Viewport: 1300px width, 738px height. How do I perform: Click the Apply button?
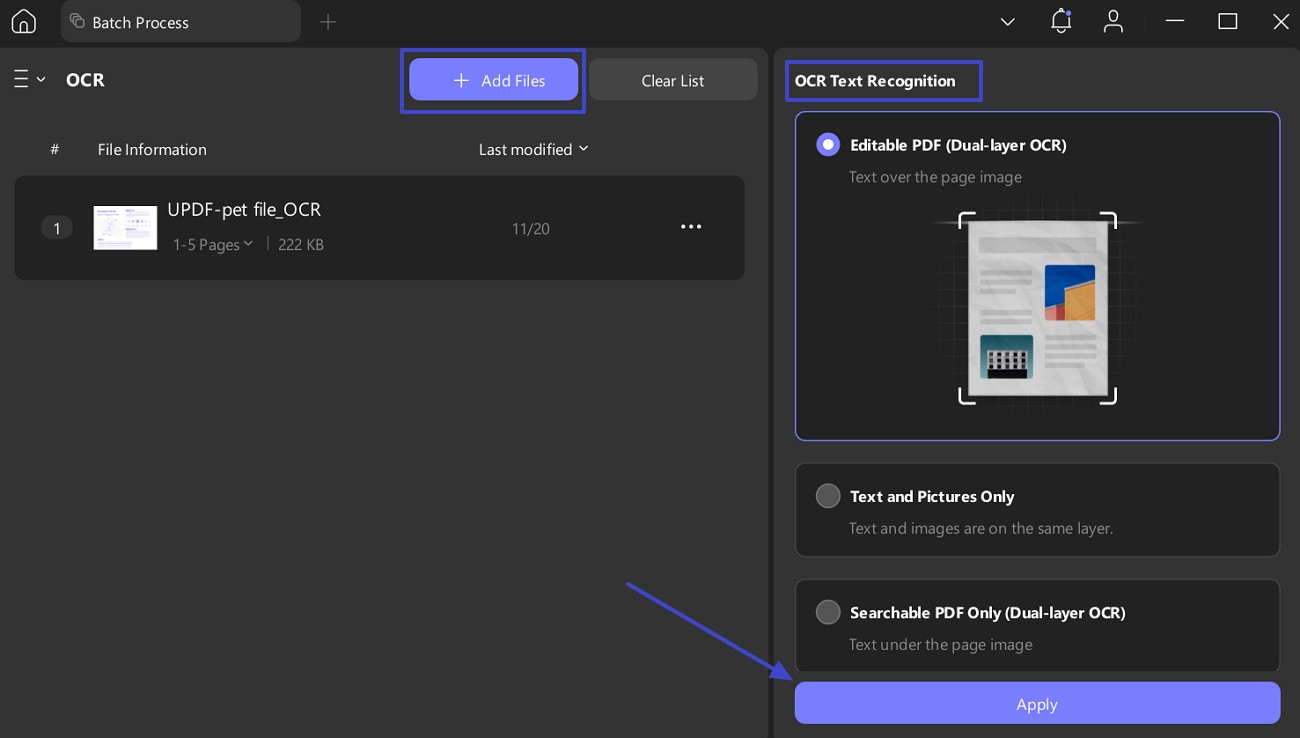(x=1037, y=703)
